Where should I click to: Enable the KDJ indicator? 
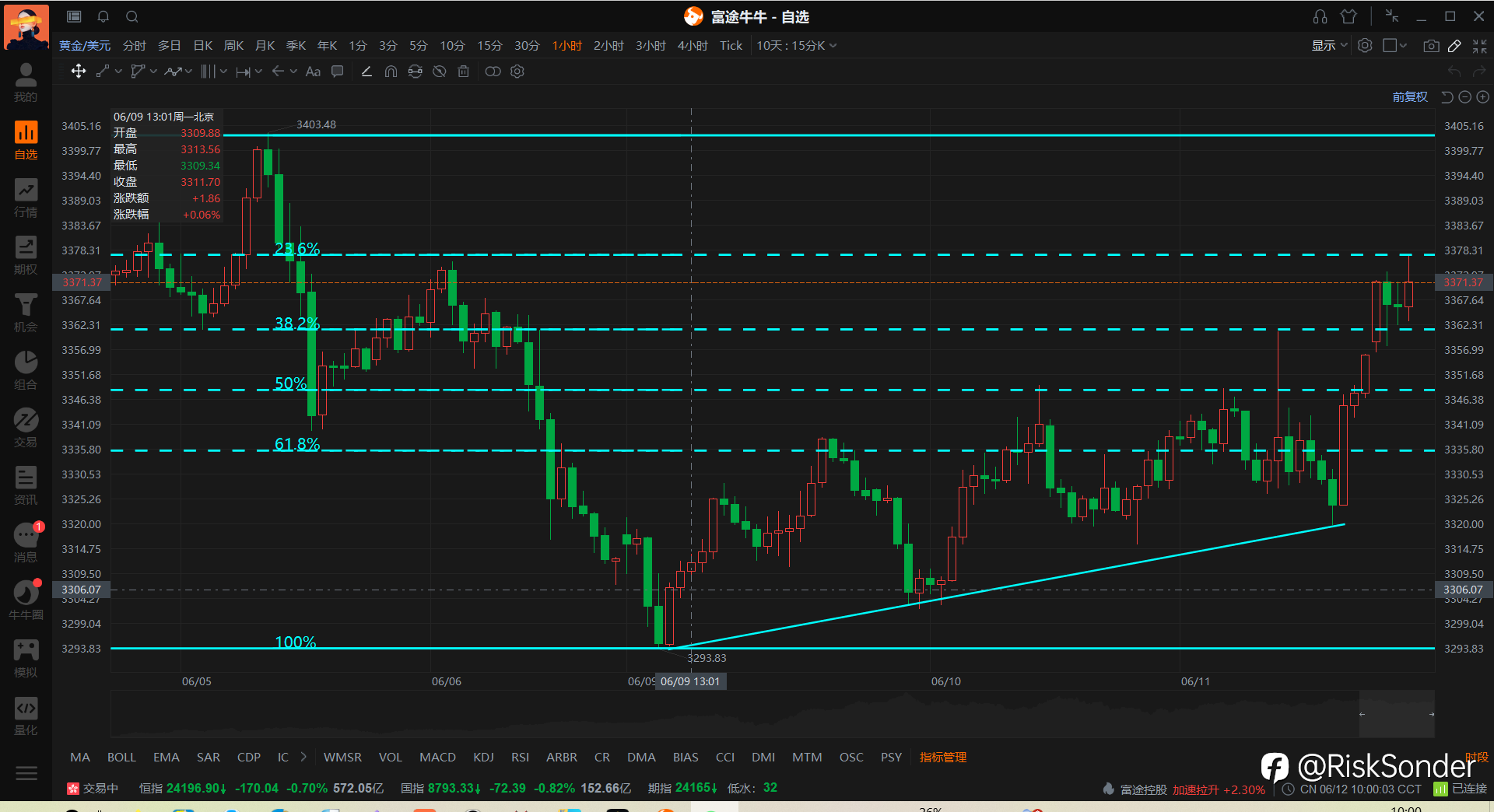click(x=483, y=757)
